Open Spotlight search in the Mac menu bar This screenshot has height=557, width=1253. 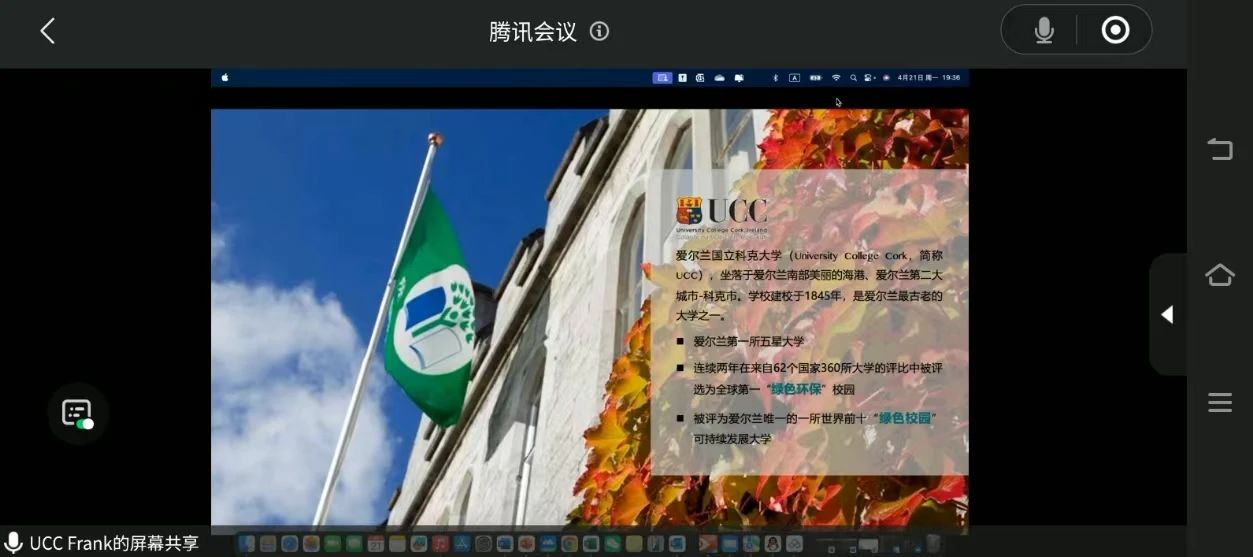tap(853, 78)
